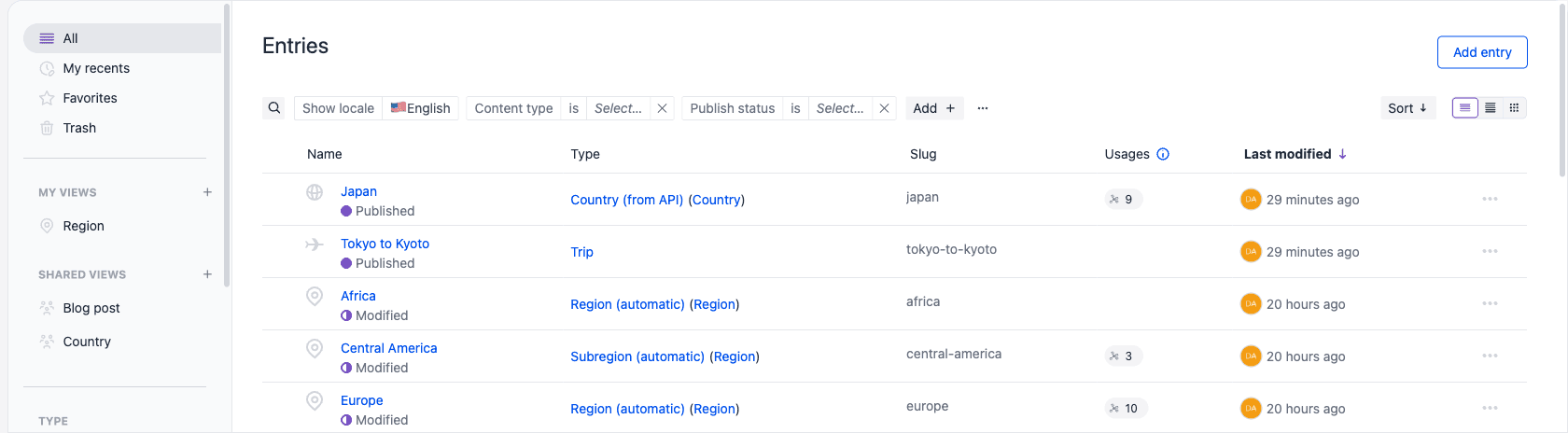Click the central-america slug text

click(954, 354)
